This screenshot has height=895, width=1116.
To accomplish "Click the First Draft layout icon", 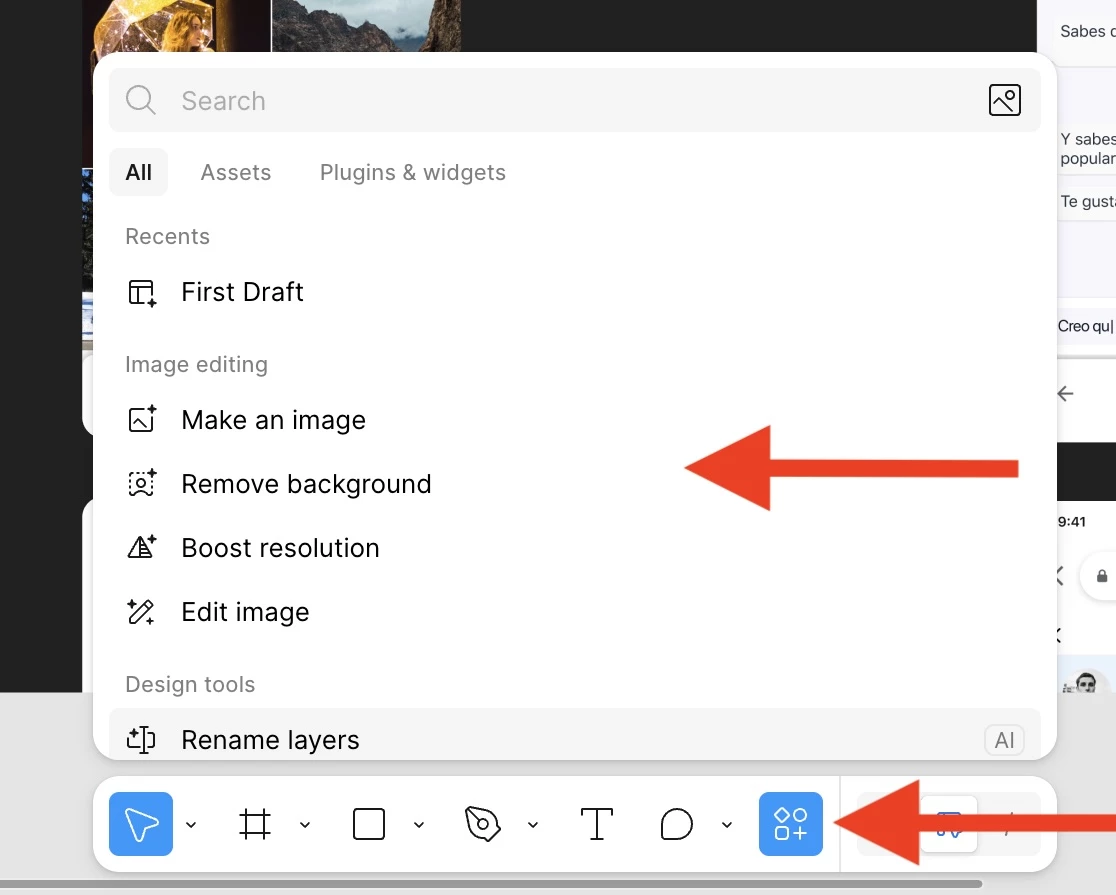I will click(142, 293).
